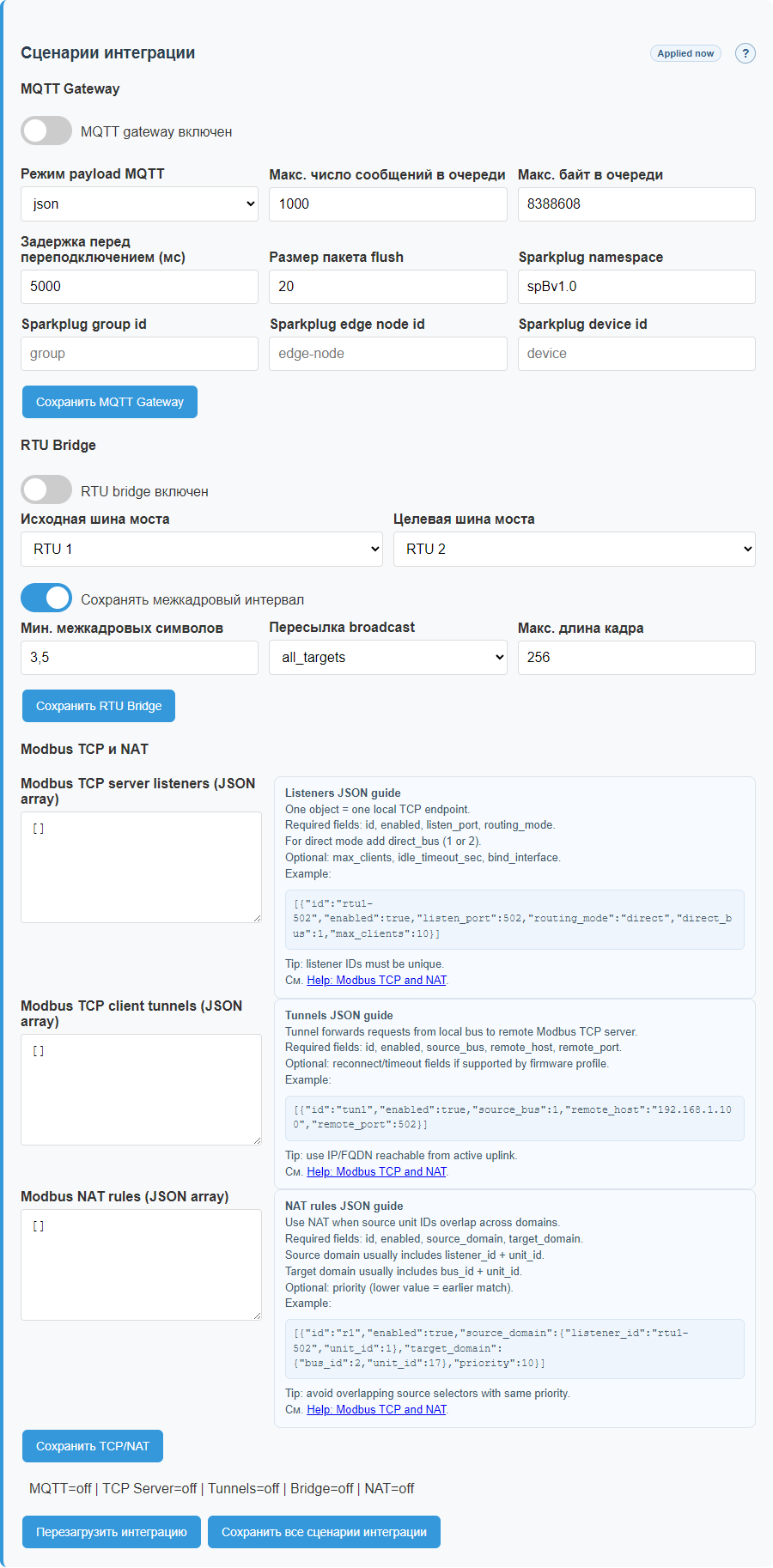Enable the MQTT gateway toggle
The width and height of the screenshot is (773, 1568).
[46, 131]
